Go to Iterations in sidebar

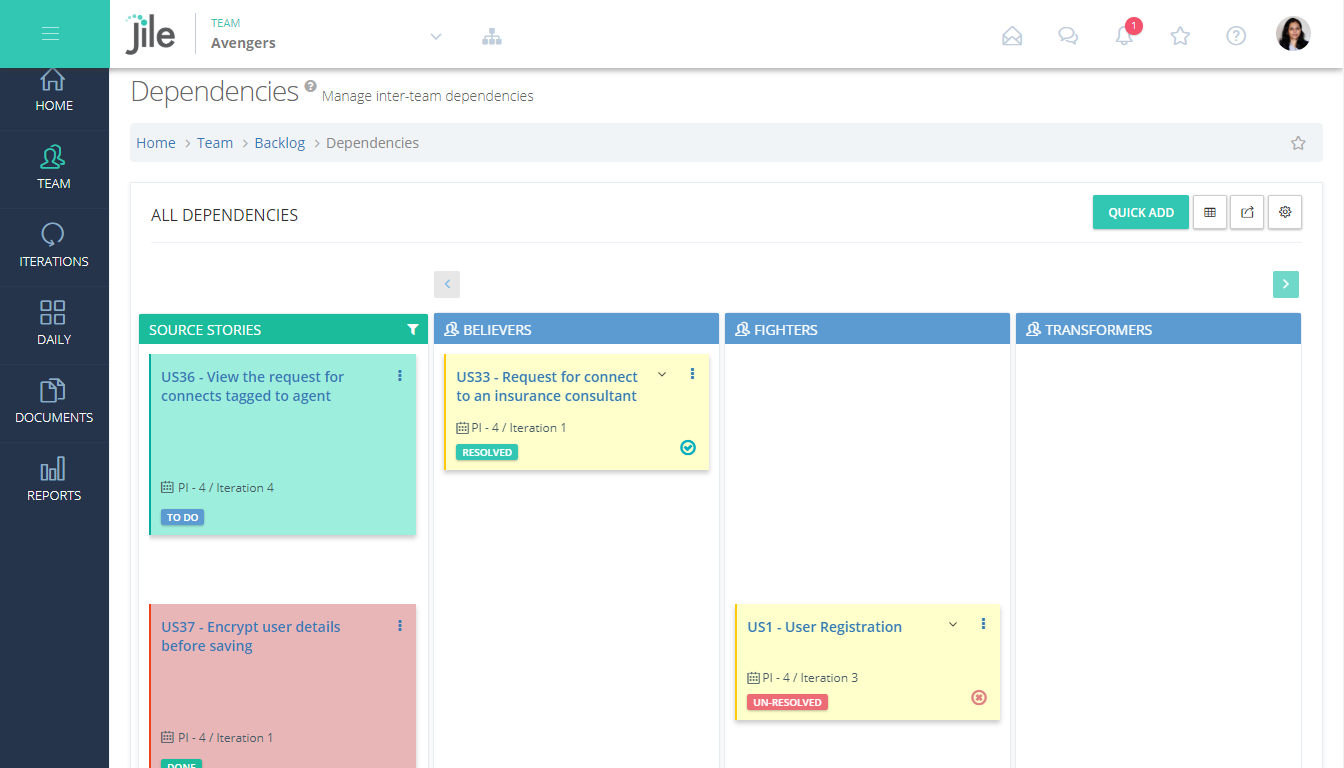click(x=54, y=247)
